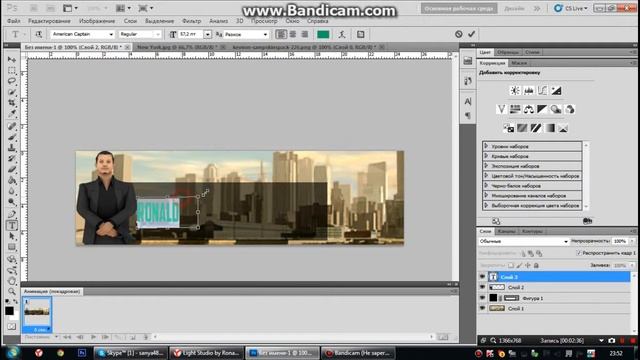640x360 pixels.
Task: Align text left
Action: click(281, 34)
